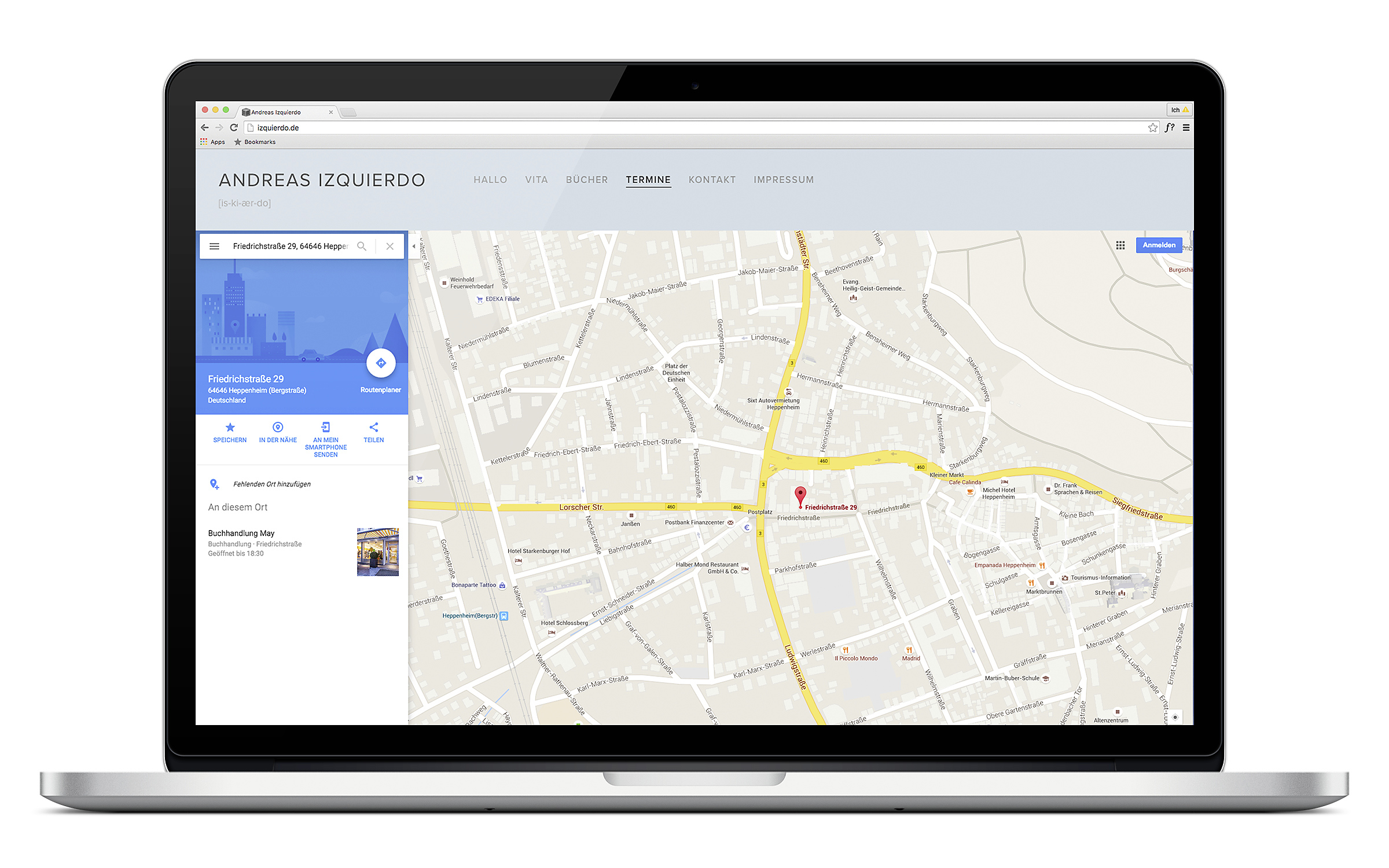
Task: Click the red Friedrichstraße 29 map pin
Action: point(800,496)
